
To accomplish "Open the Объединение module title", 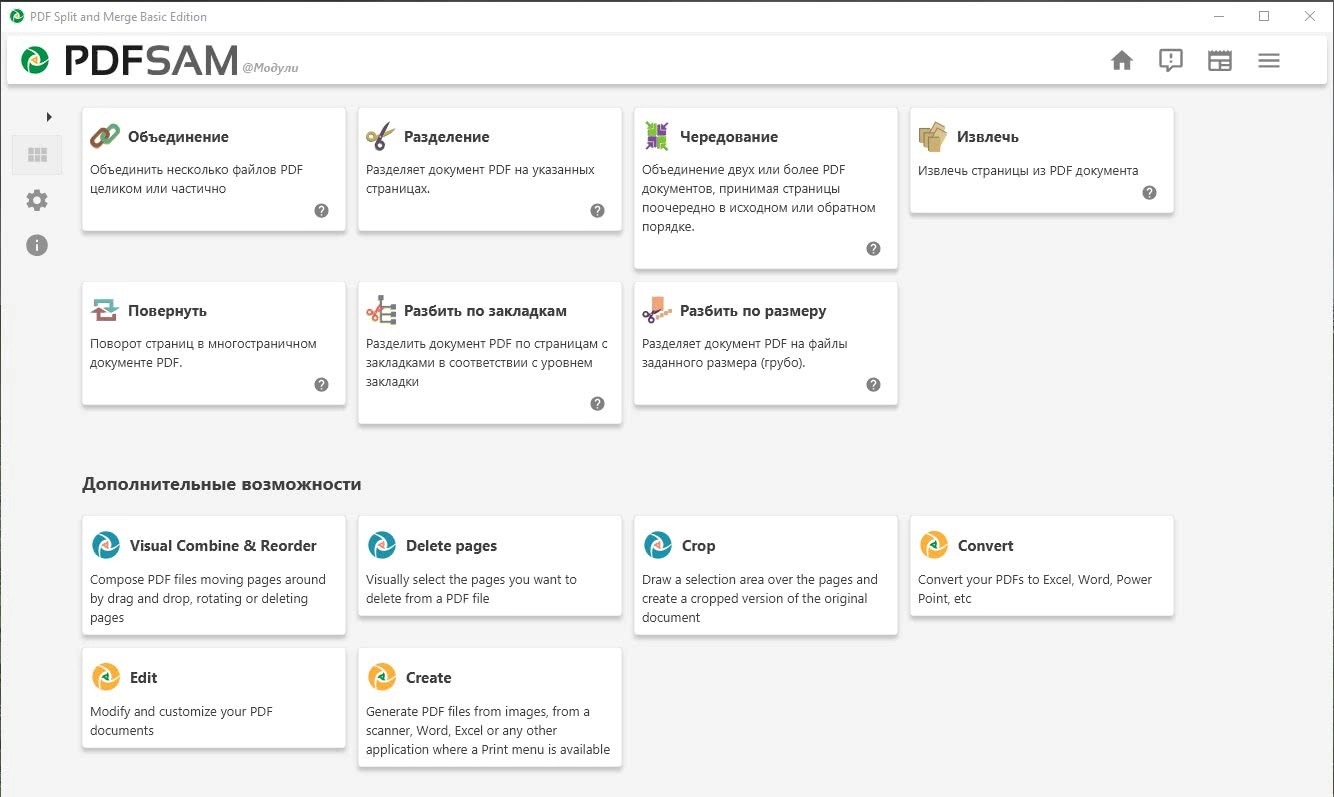I will click(x=178, y=137).
